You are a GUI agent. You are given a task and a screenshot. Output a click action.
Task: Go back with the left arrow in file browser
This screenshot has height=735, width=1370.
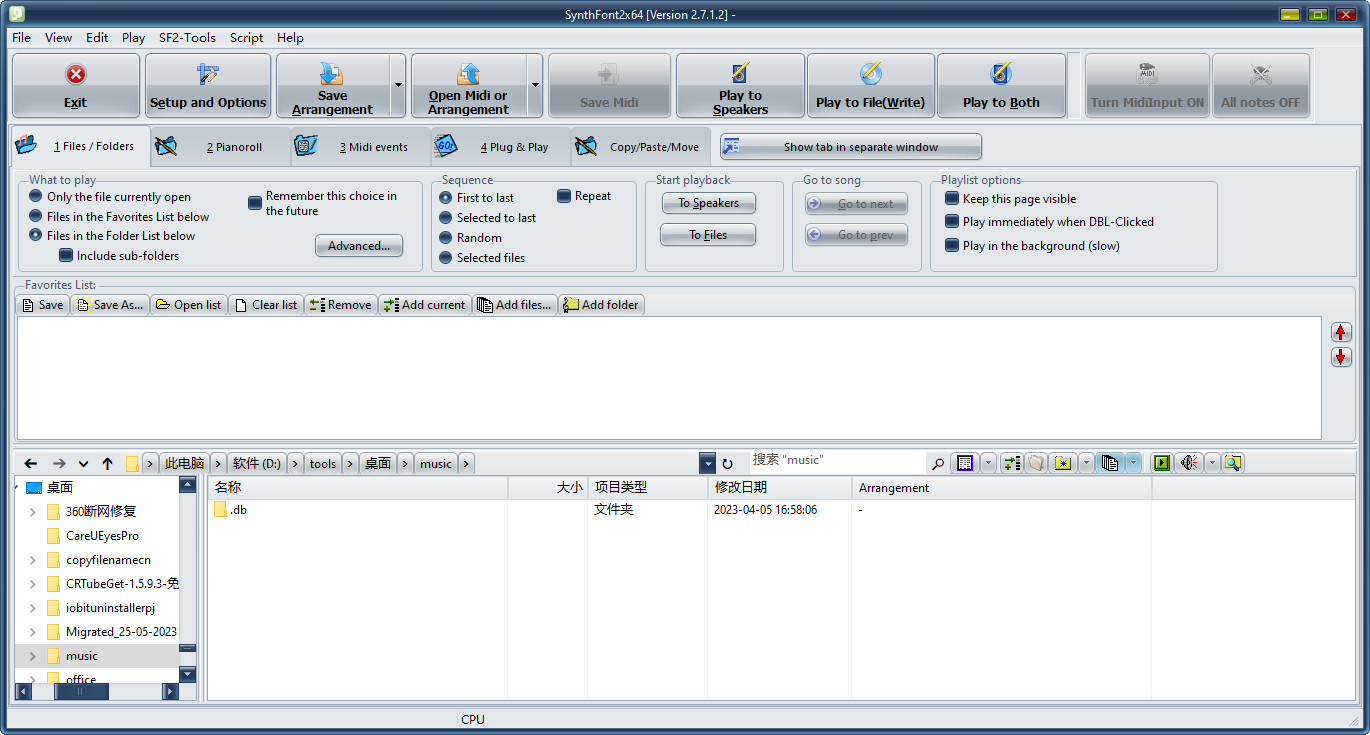pos(31,463)
